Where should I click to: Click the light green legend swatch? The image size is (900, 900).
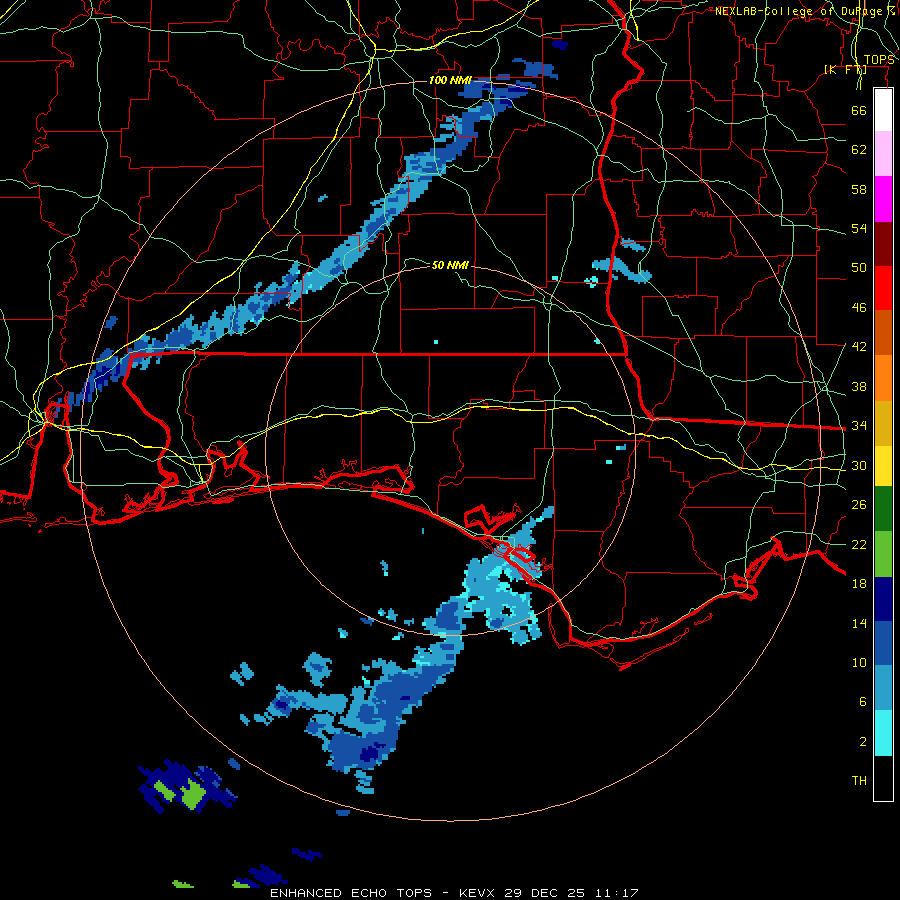pyautogui.click(x=883, y=554)
